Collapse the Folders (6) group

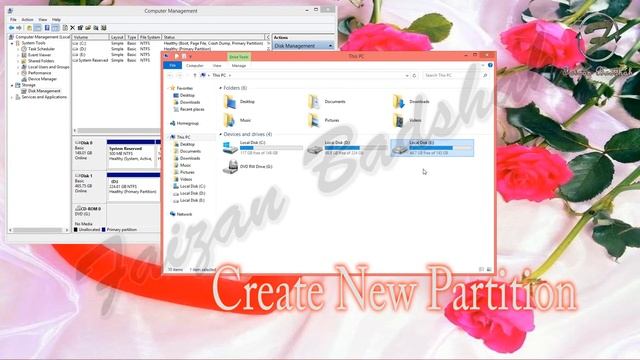coord(221,88)
